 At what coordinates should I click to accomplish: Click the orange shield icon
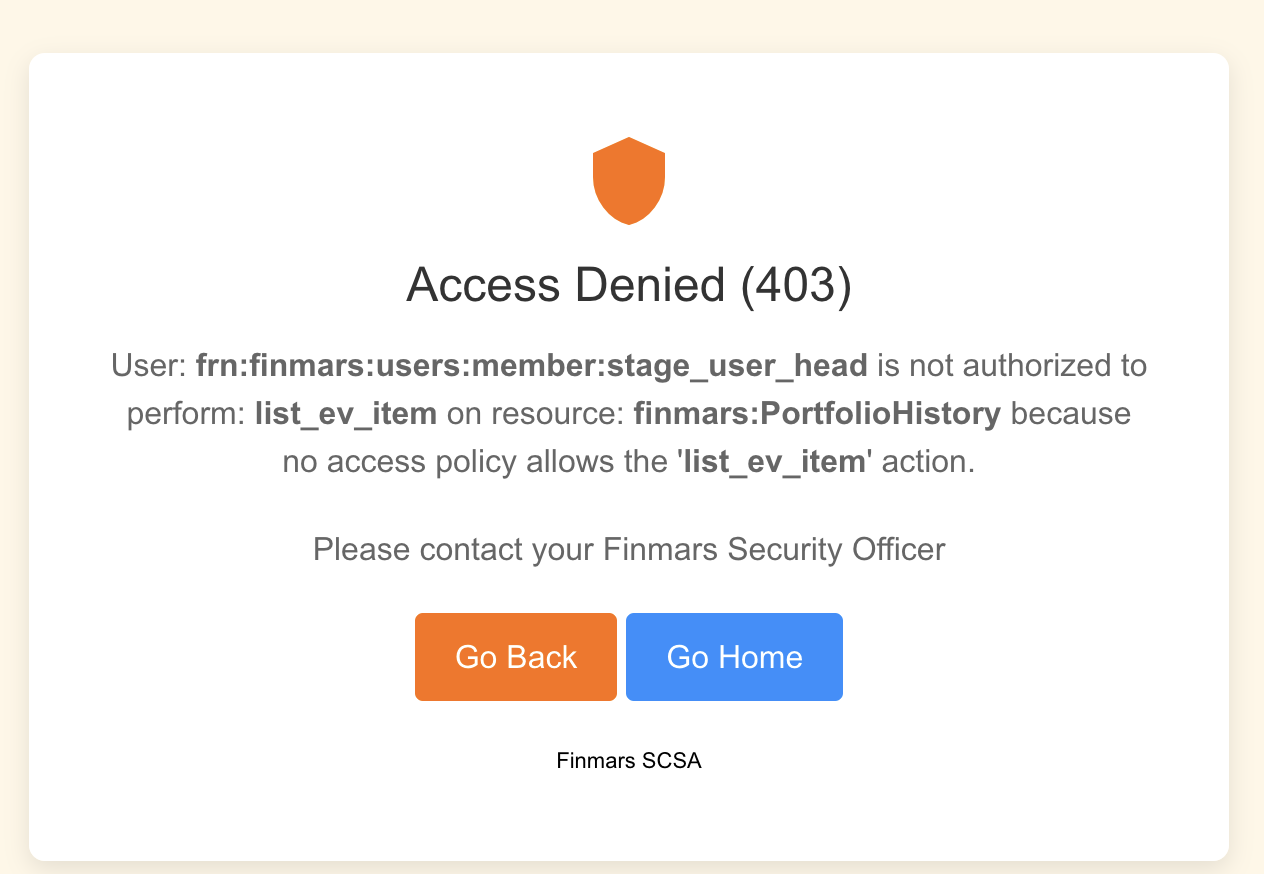coord(629,180)
